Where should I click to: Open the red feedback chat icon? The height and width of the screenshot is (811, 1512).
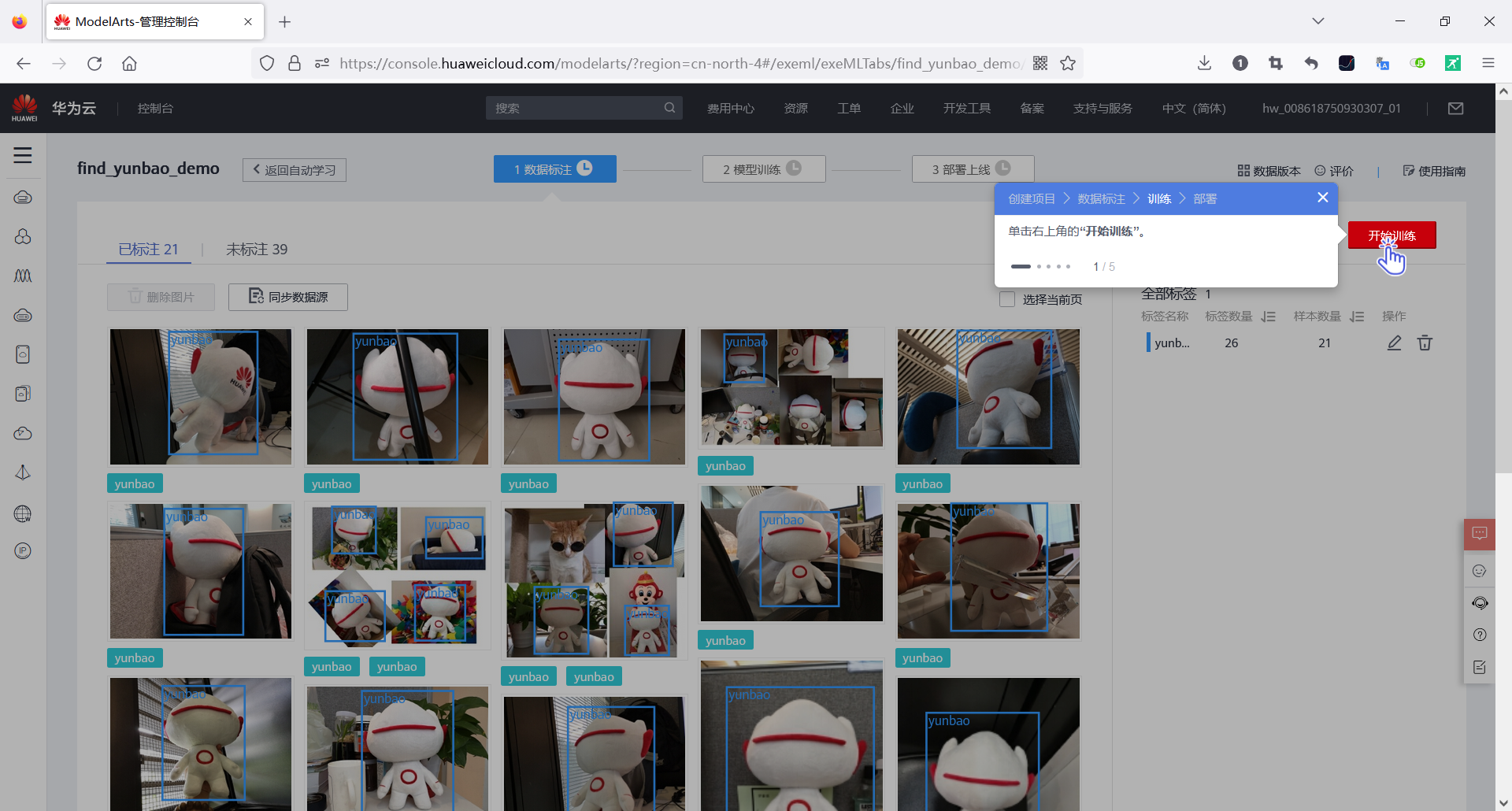point(1480,534)
